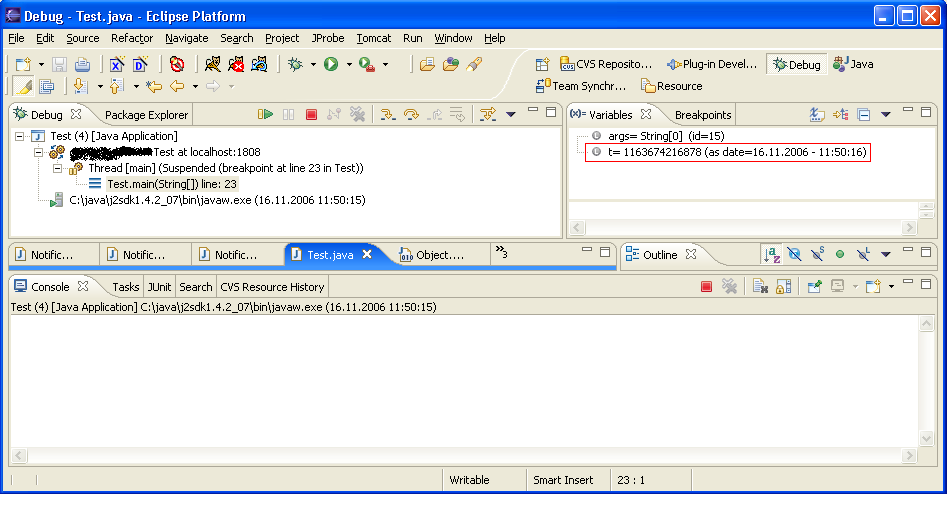Go Back with the yellow left arrow
The image size is (947, 512).
177,86
